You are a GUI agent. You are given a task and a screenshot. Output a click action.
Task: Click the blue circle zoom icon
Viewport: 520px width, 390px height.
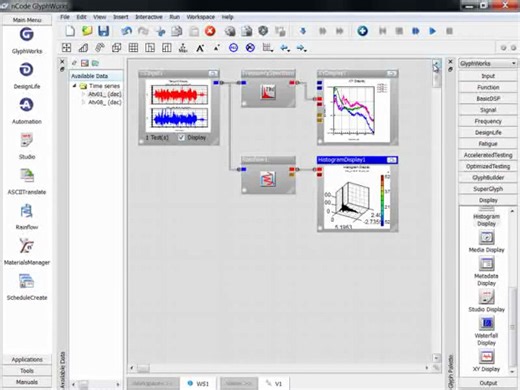(233, 48)
